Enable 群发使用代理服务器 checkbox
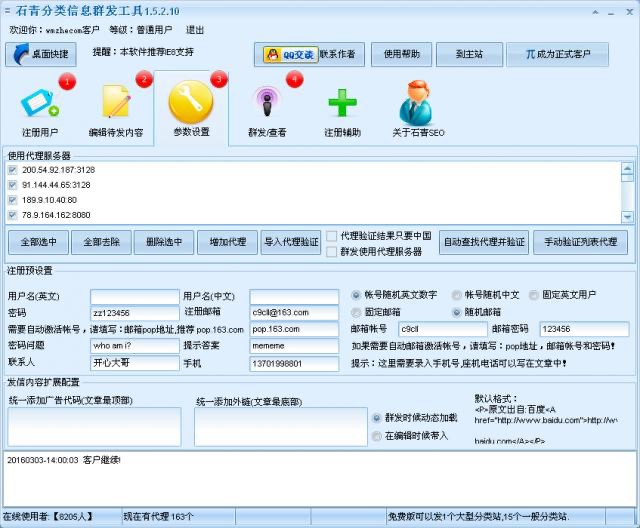The image size is (640, 528). [x=332, y=252]
